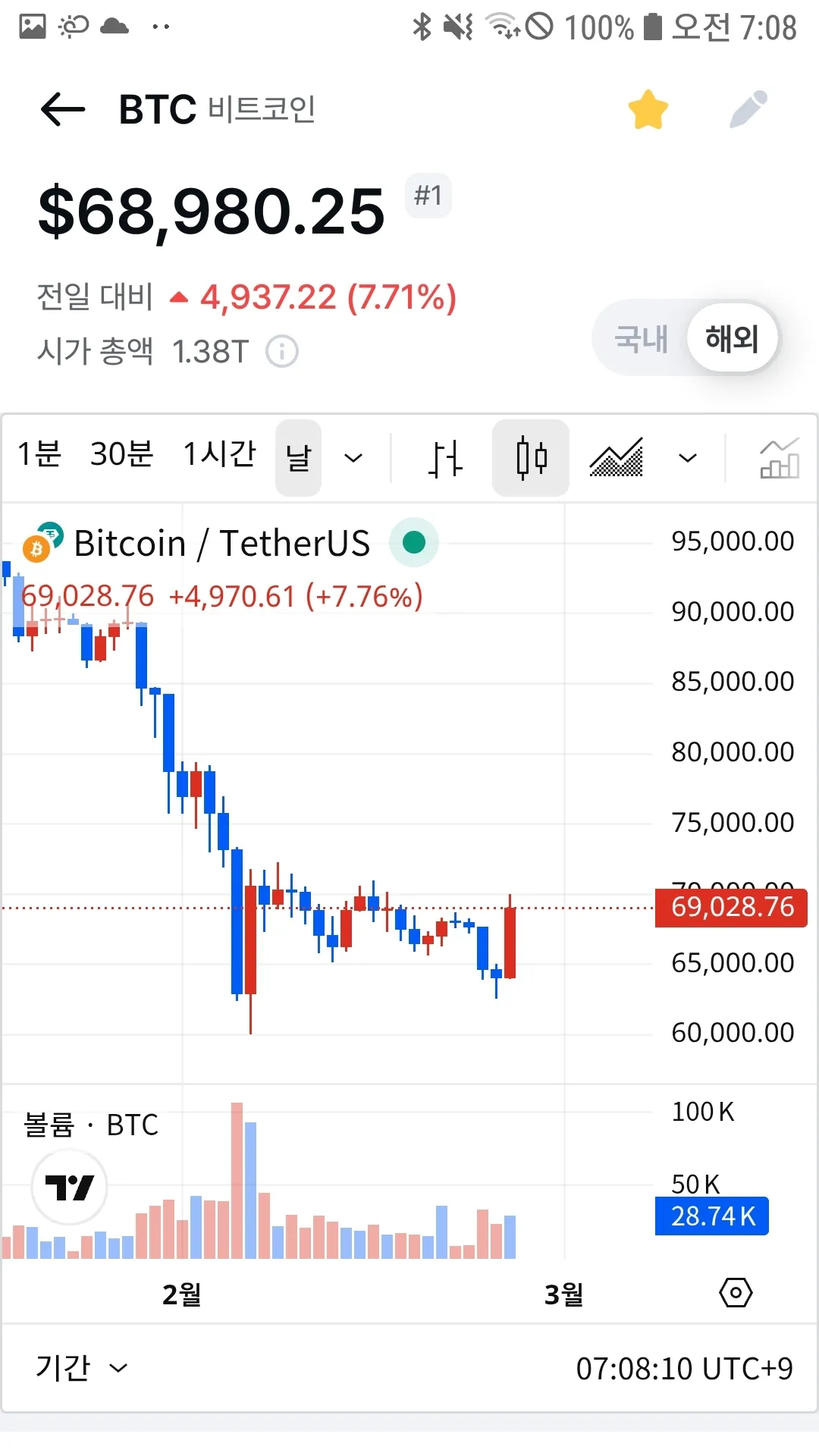Expand the chart style dropdown arrow

(687, 458)
